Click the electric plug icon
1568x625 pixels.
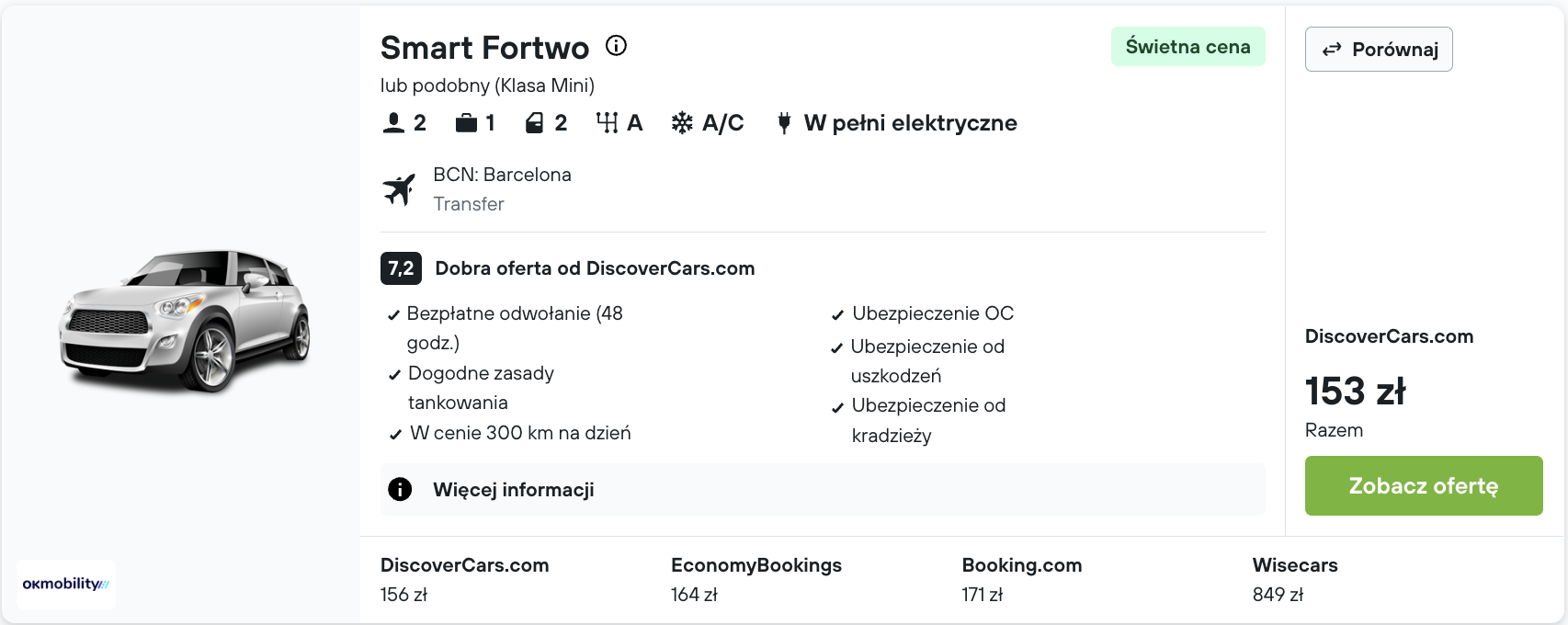[x=784, y=123]
